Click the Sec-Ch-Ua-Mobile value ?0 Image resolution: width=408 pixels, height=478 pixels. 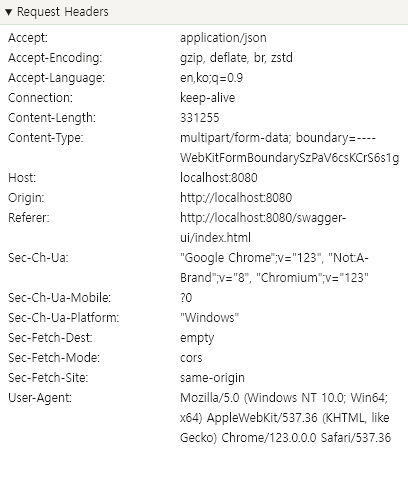[x=186, y=298]
